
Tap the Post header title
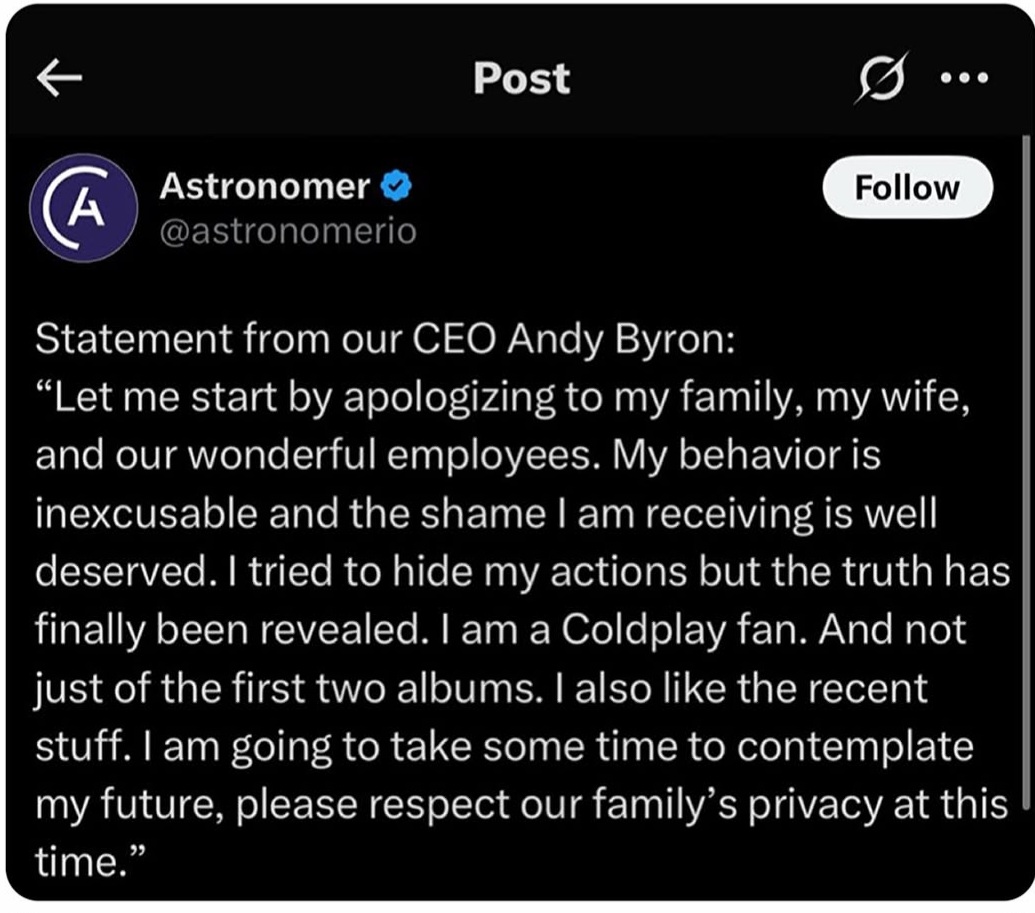(x=521, y=79)
